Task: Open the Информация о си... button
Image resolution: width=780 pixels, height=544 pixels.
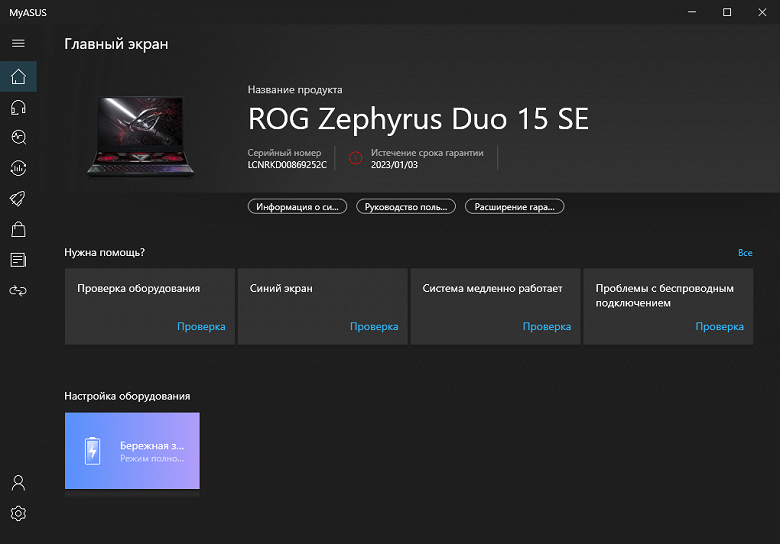Action: 297,206
